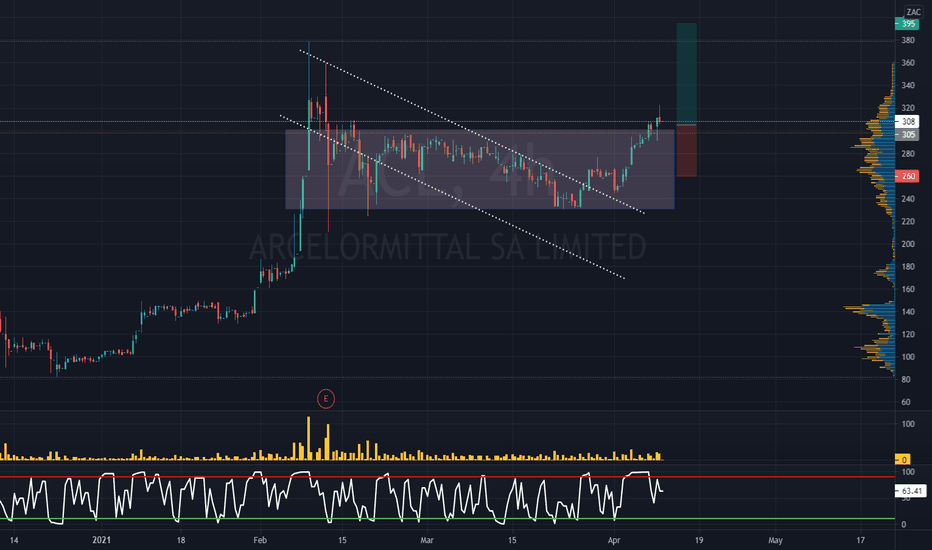The height and width of the screenshot is (550, 932).
Task: Select the 308 current price label
Action: coord(907,121)
